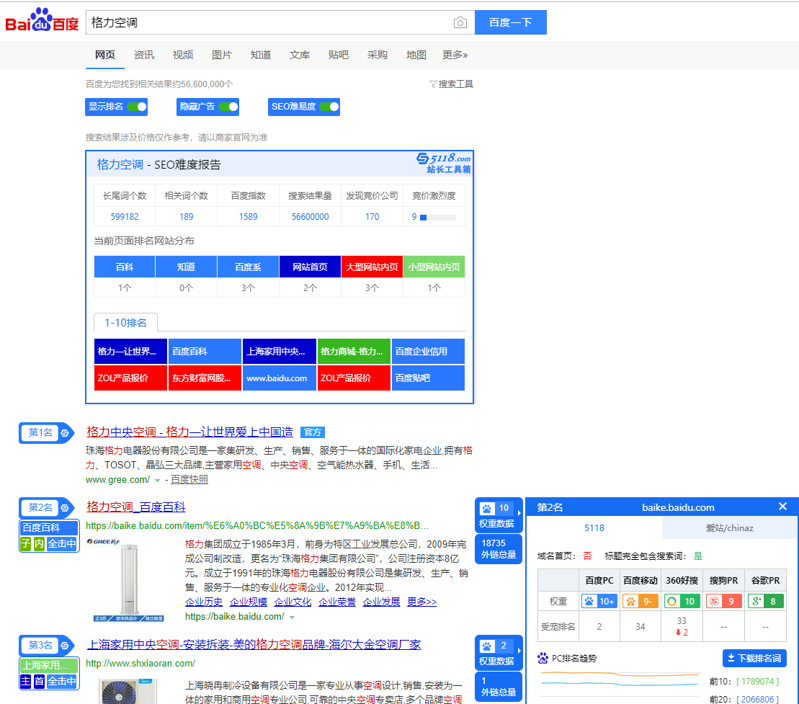Click the 全击中 tag under 百度百科 label

(62, 544)
